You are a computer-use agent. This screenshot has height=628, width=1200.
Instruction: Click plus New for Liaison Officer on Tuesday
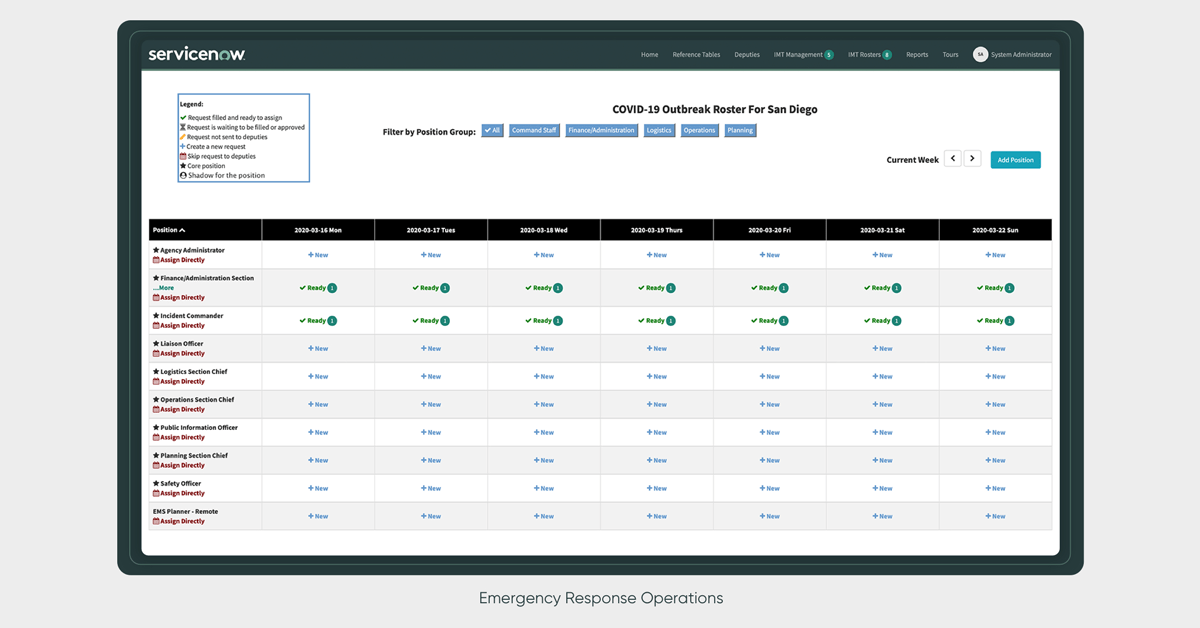pos(431,349)
